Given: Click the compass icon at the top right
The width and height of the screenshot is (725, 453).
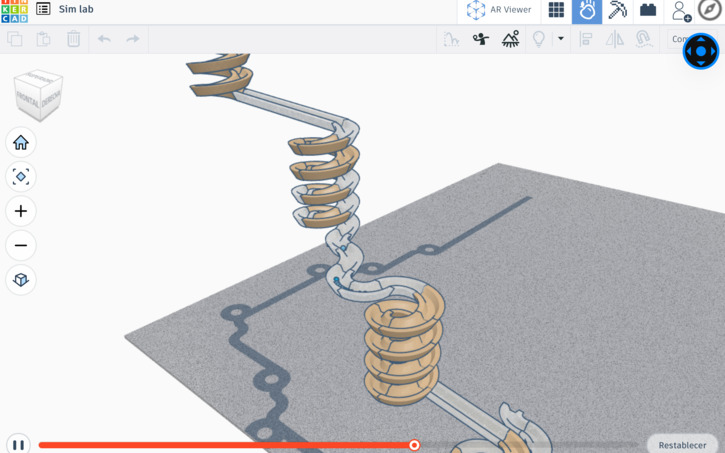Looking at the screenshot, I should click(709, 10).
